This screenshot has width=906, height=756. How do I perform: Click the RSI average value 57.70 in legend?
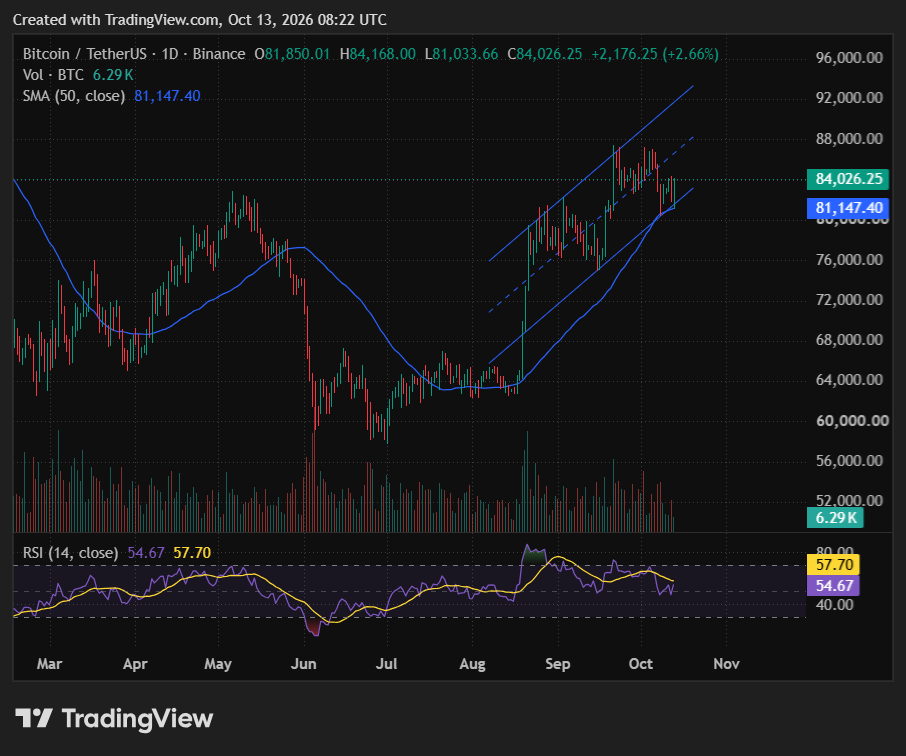point(192,553)
